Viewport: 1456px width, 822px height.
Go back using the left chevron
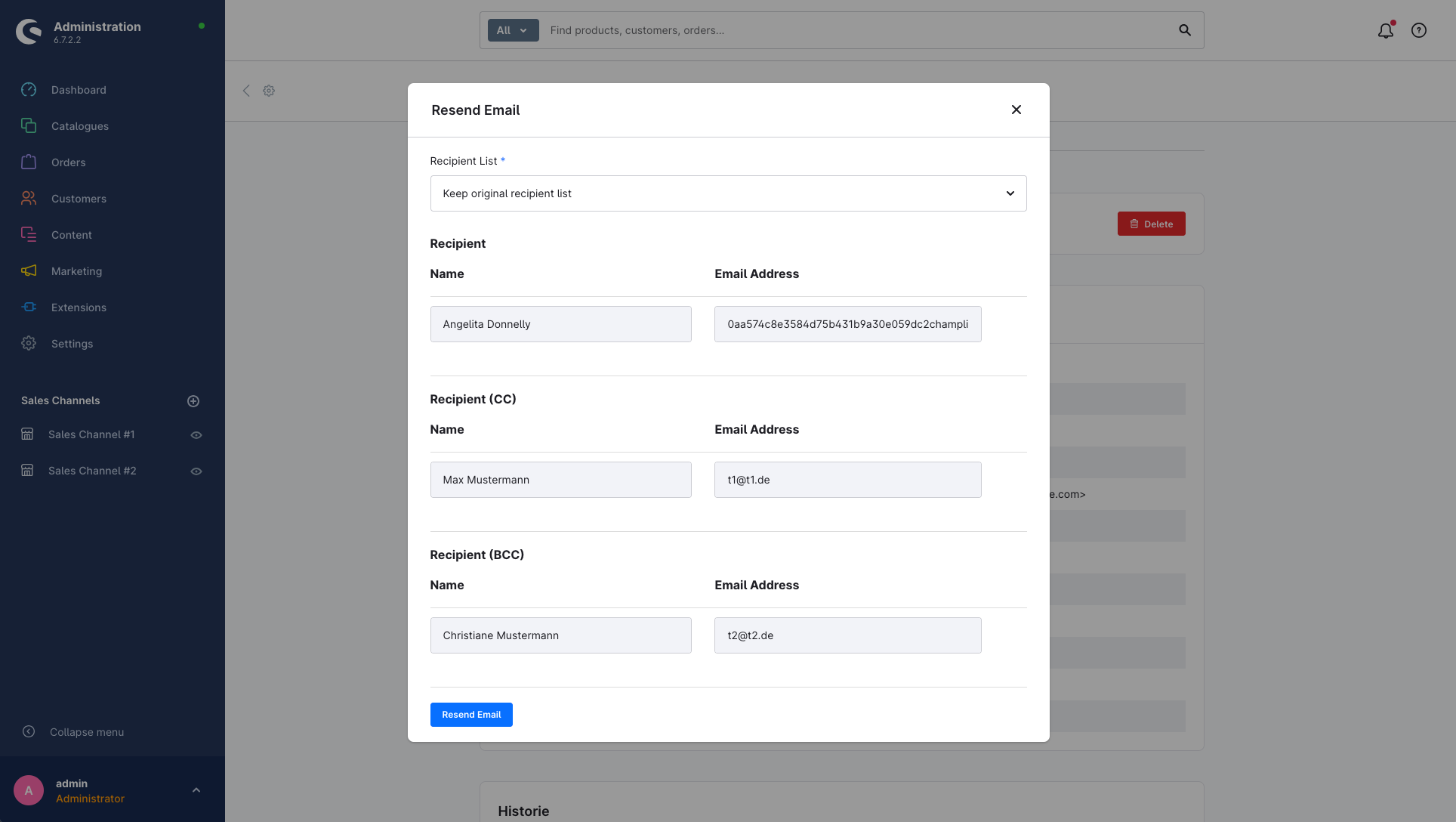(x=246, y=91)
